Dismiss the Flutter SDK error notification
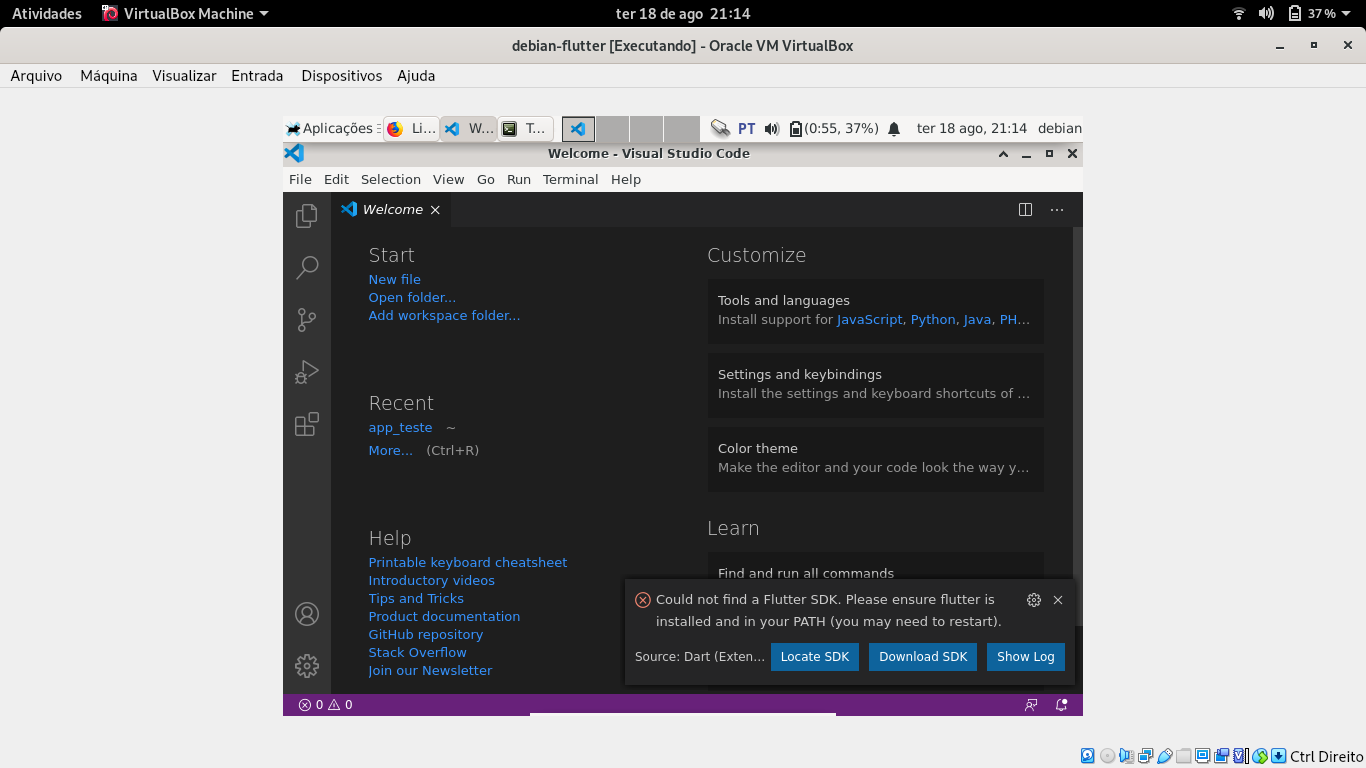This screenshot has width=1366, height=768. click(1058, 600)
